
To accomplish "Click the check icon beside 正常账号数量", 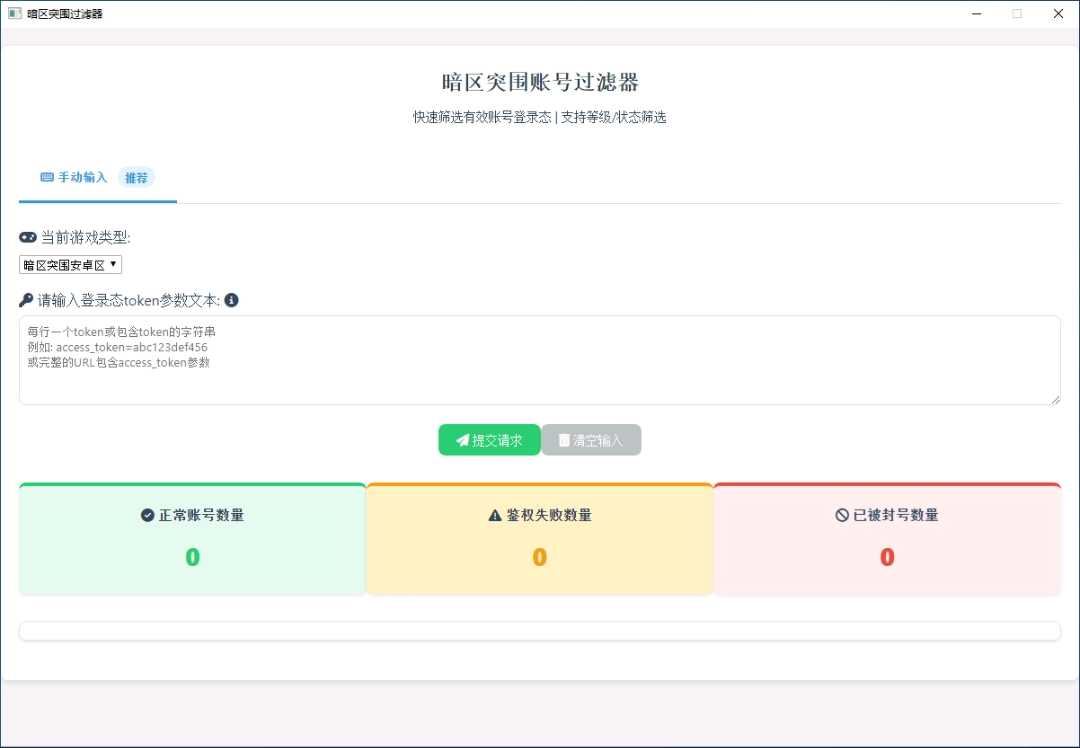I will click(x=147, y=515).
